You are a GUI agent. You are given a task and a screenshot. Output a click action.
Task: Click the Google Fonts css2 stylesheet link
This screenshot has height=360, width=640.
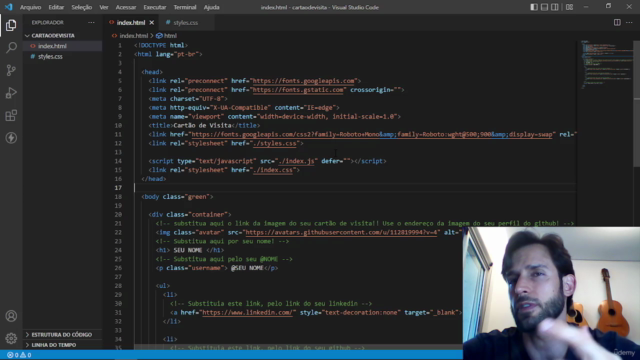pyautogui.click(x=372, y=134)
